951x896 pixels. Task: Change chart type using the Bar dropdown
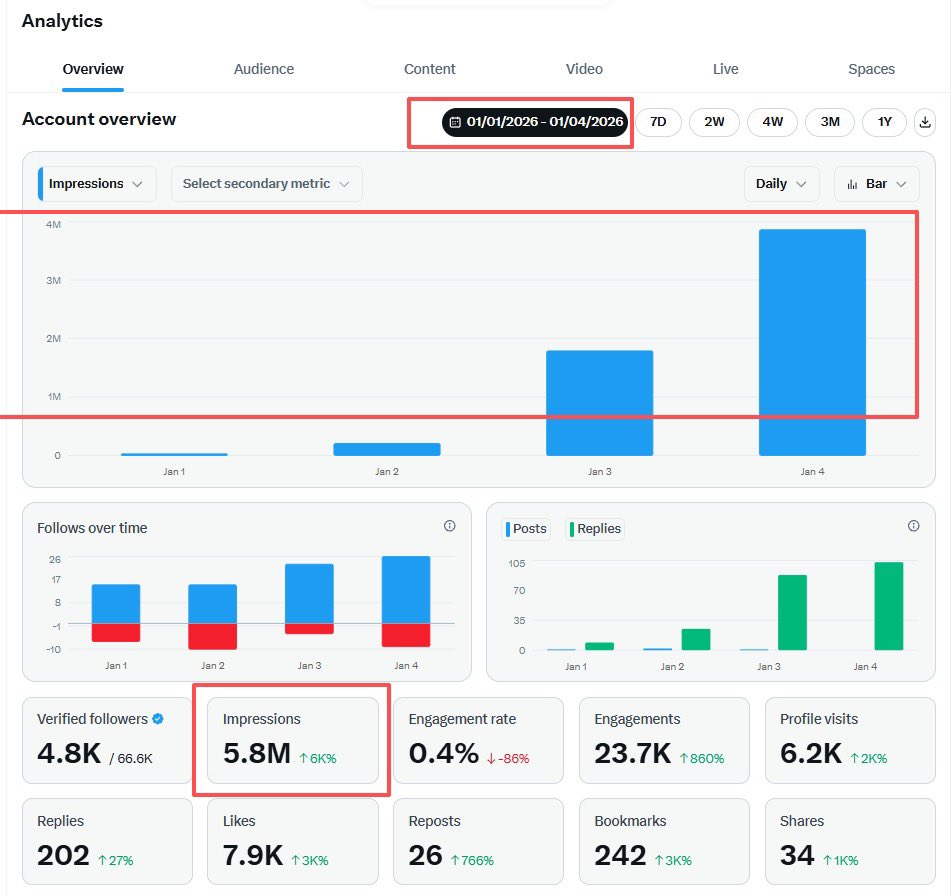(876, 184)
